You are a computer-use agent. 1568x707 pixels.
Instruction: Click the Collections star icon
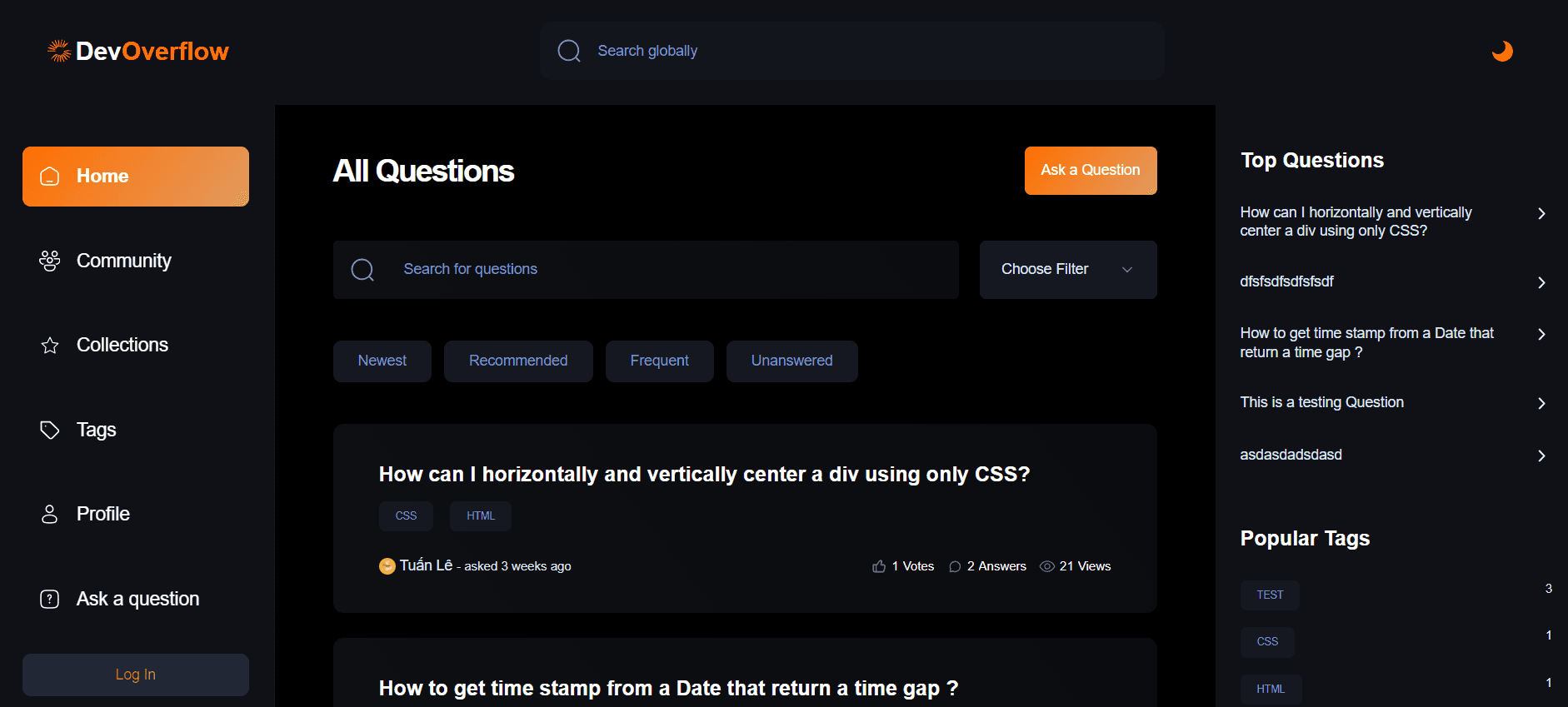click(50, 346)
